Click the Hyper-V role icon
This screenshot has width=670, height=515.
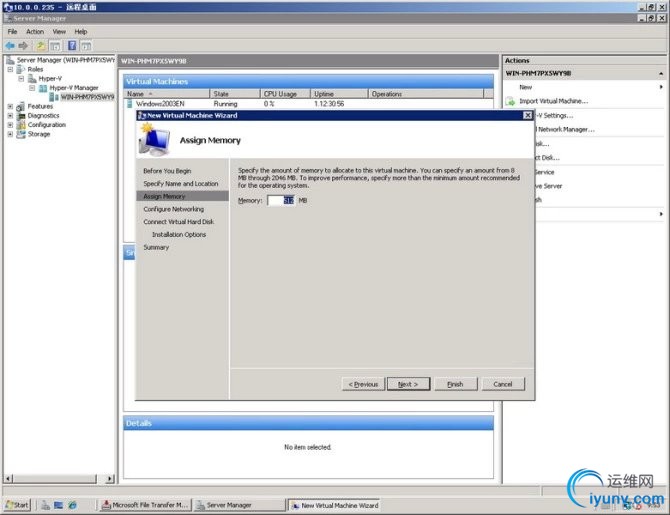pyautogui.click(x=32, y=79)
